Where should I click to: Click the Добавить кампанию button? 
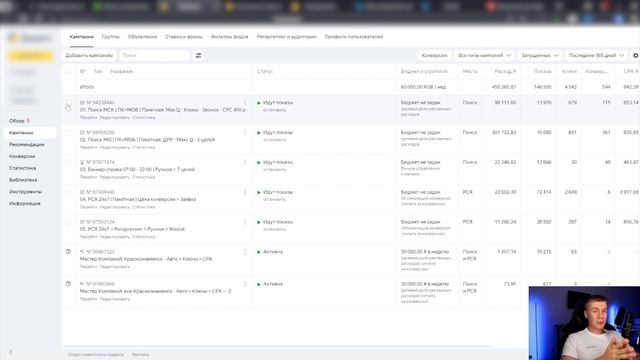pyautogui.click(x=89, y=56)
